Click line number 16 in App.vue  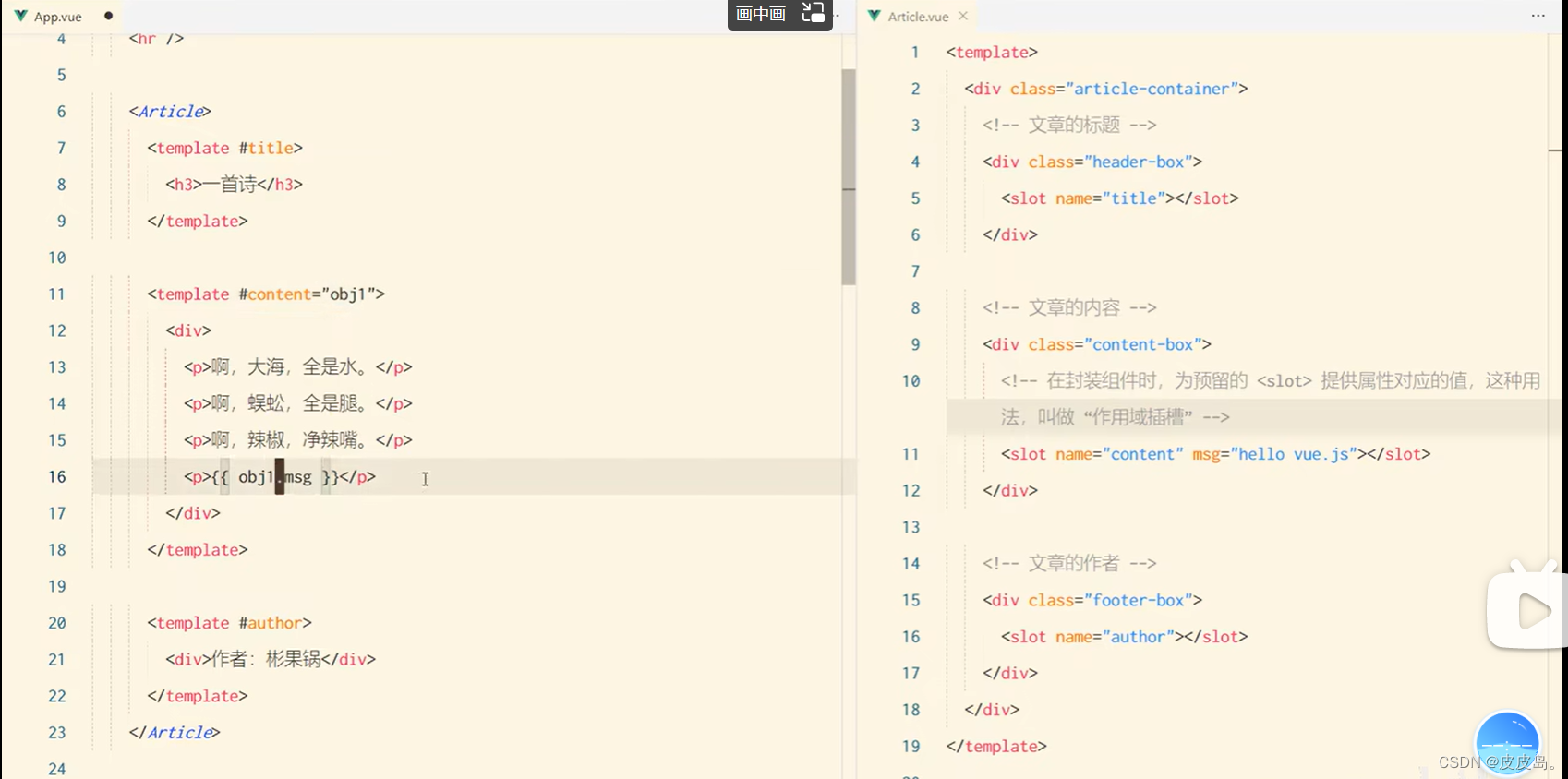[57, 476]
